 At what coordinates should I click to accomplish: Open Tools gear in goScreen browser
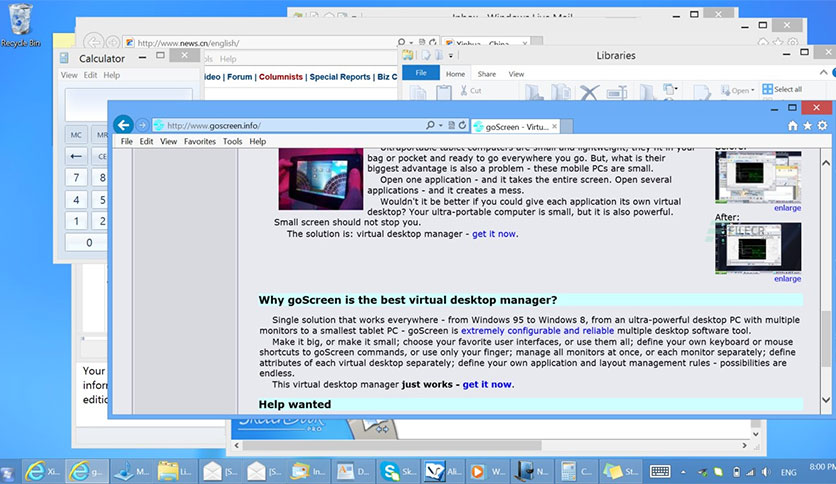click(823, 126)
